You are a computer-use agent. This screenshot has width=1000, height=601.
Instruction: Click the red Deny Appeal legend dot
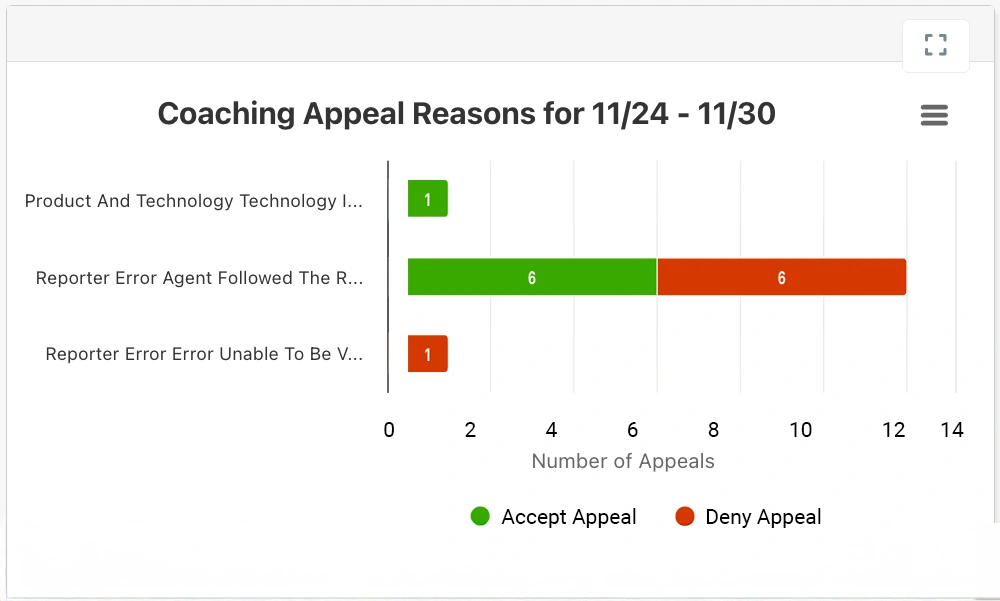coord(685,517)
